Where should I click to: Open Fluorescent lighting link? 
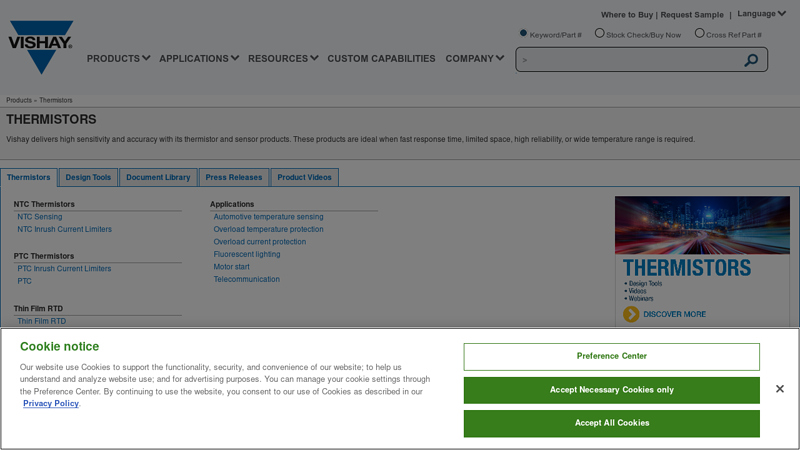click(x=247, y=254)
